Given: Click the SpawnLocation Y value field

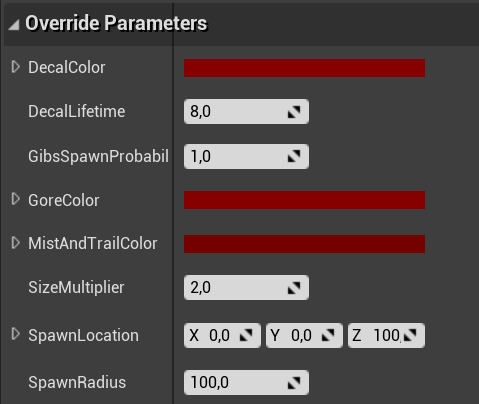Looking at the screenshot, I should pyautogui.click(x=304, y=335).
